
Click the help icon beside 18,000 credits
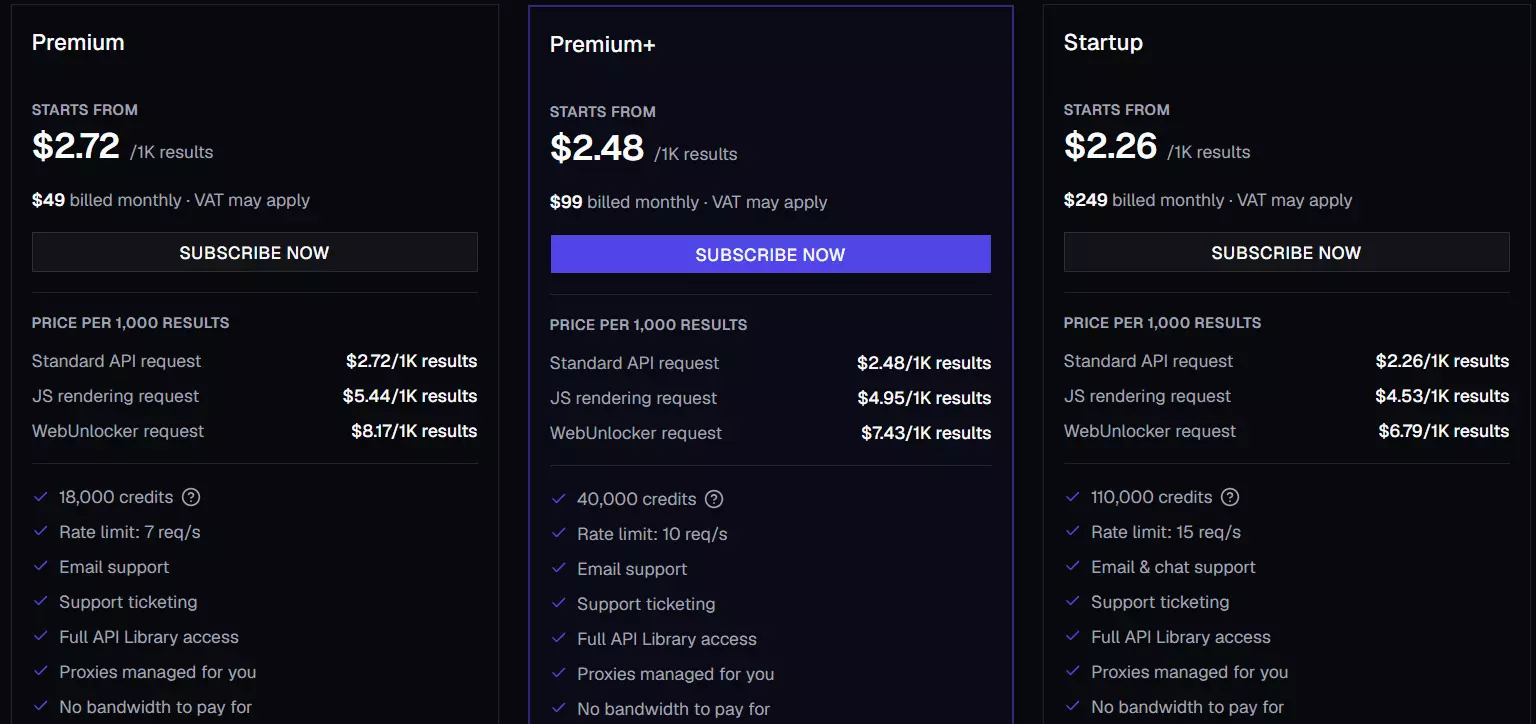coord(192,497)
